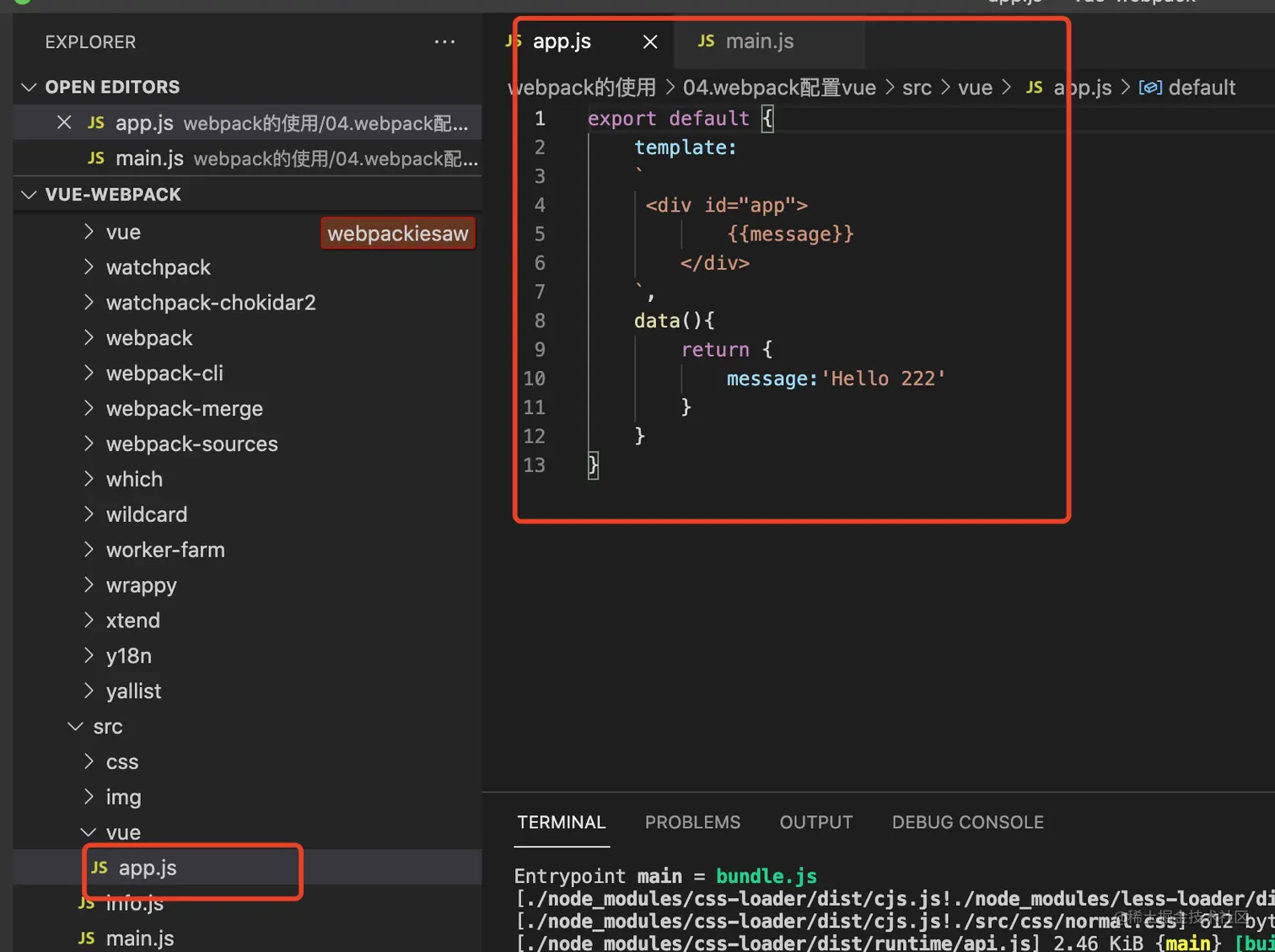Expand the vue folder under node_modules
Image resolution: width=1275 pixels, height=952 pixels.
[89, 232]
